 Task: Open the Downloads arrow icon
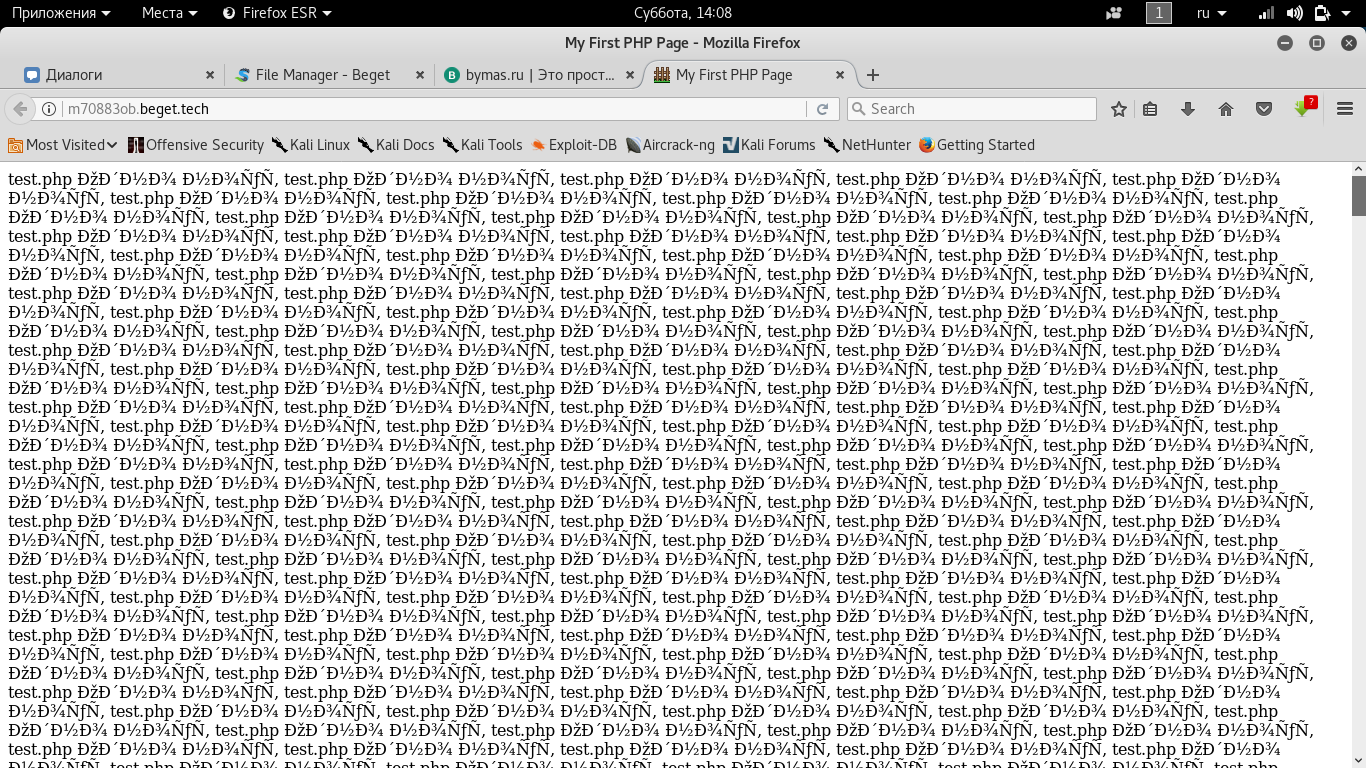[x=1188, y=109]
